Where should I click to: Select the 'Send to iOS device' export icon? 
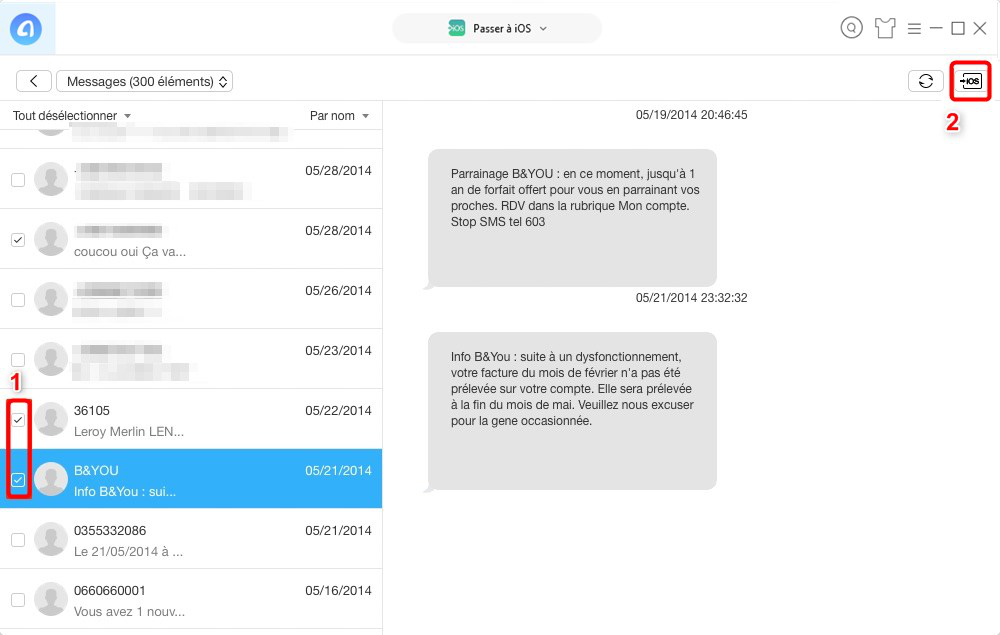(969, 81)
